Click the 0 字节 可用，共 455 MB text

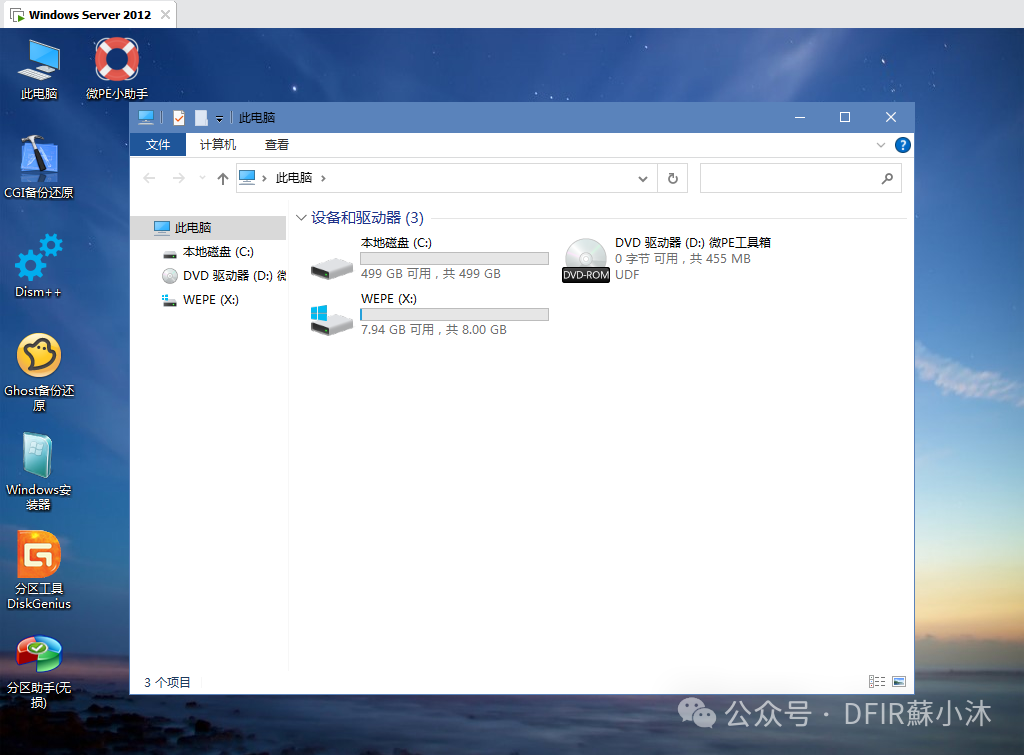[682, 259]
